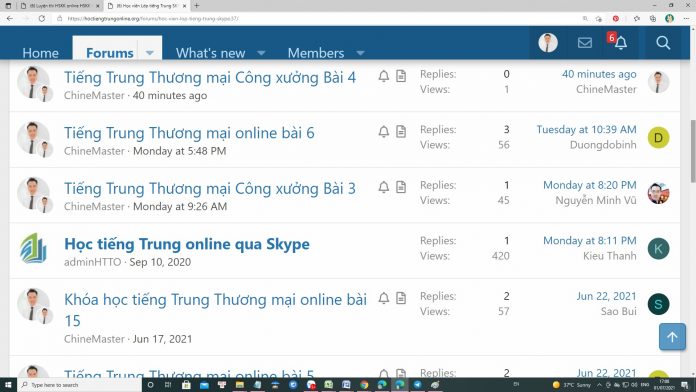Switch to the first browser tab
The height and width of the screenshot is (392, 696).
click(59, 6)
